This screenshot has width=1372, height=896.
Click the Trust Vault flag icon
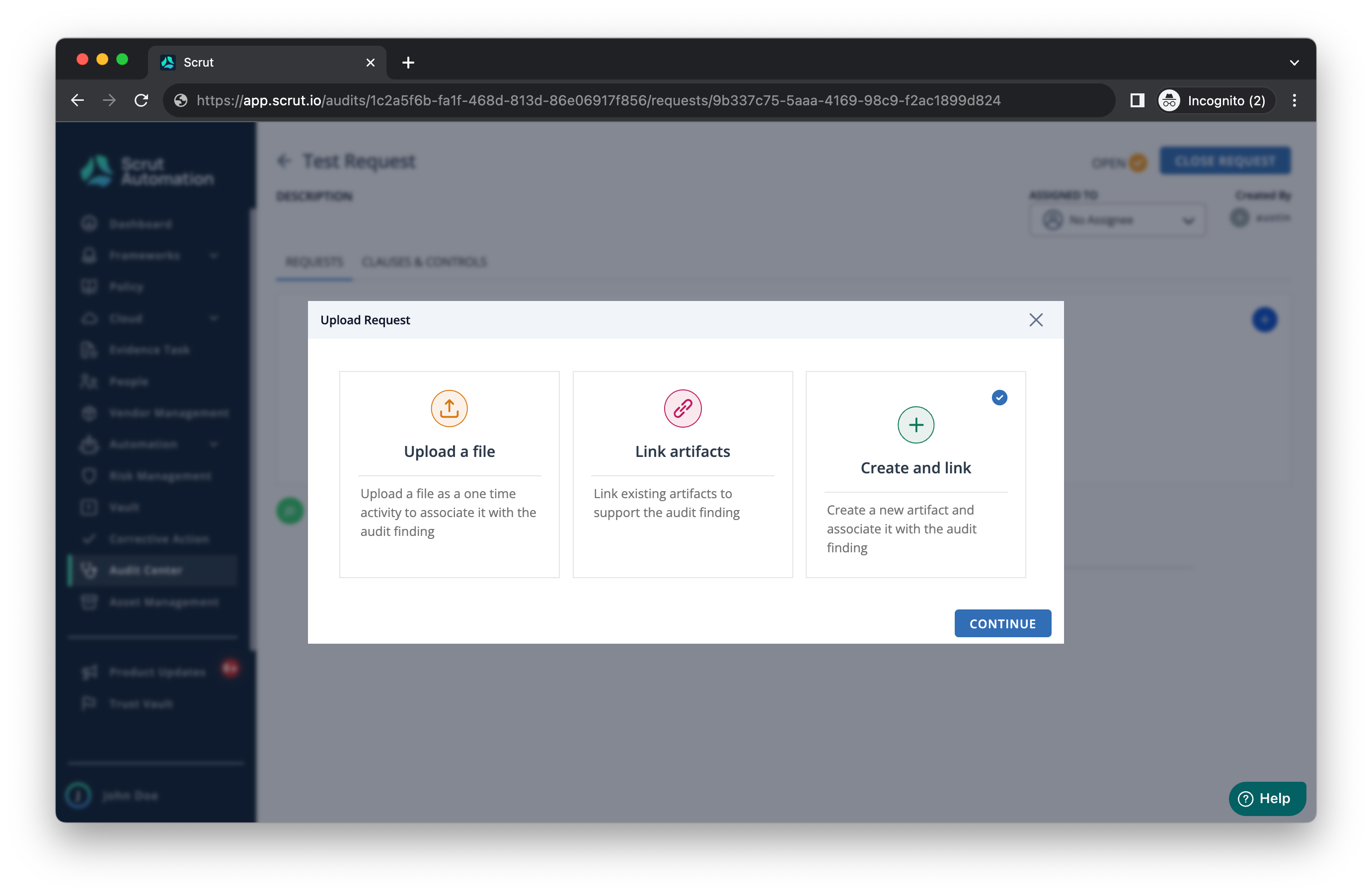click(x=89, y=703)
